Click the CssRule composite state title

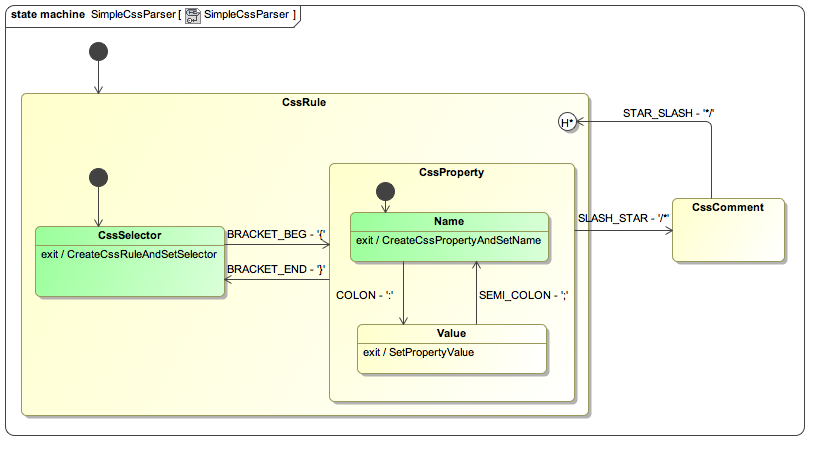tap(305, 102)
